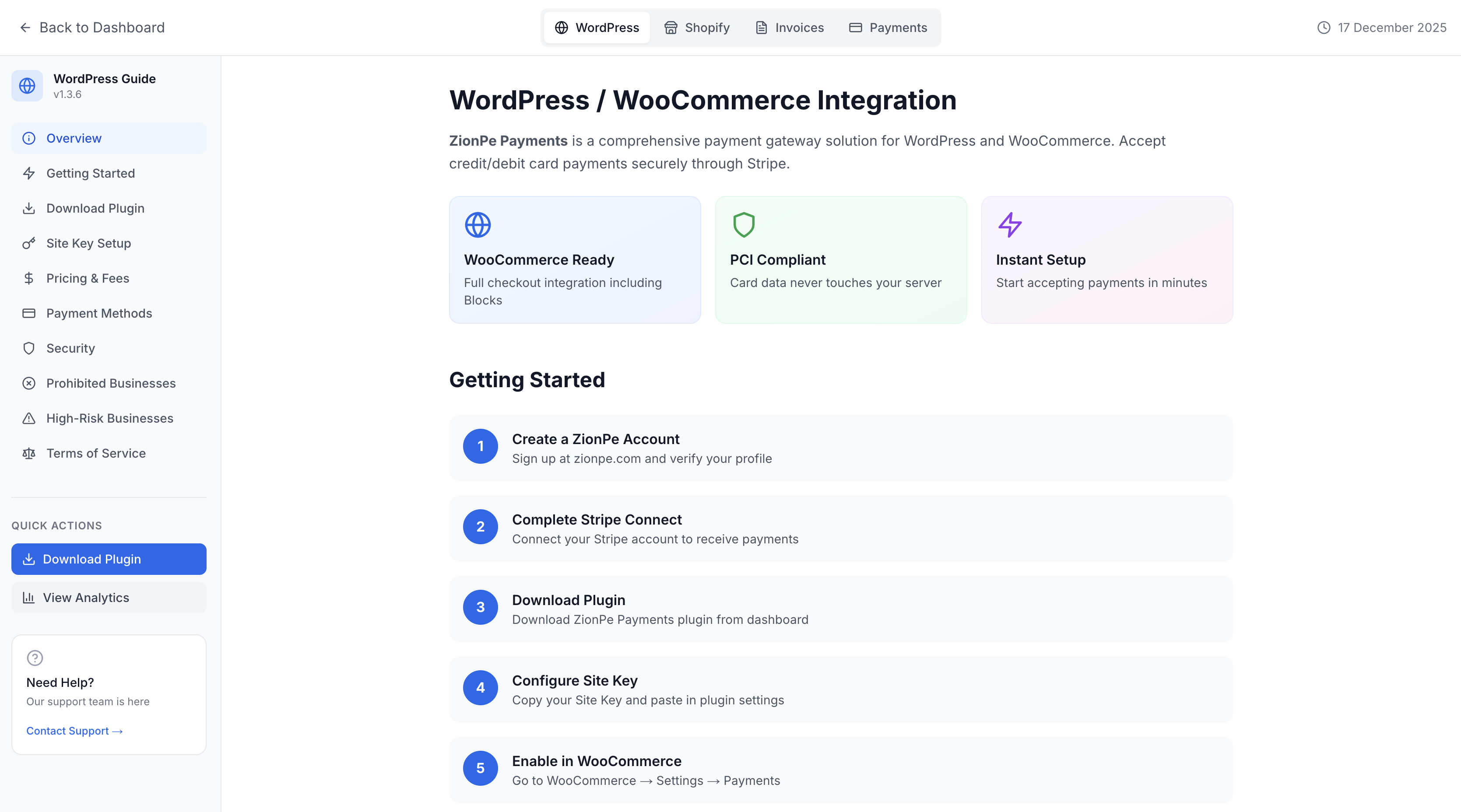Follow the Contact Support link
The height and width of the screenshot is (812, 1461).
click(74, 731)
